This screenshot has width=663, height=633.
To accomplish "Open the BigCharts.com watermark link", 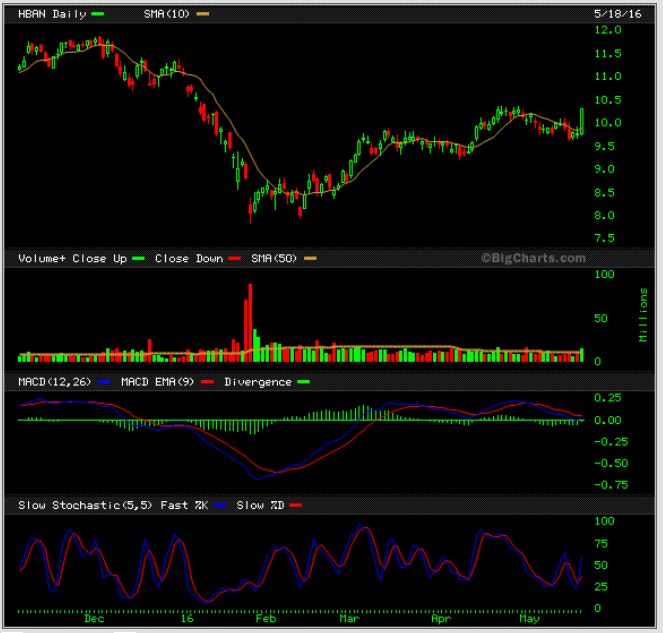I will click(533, 258).
